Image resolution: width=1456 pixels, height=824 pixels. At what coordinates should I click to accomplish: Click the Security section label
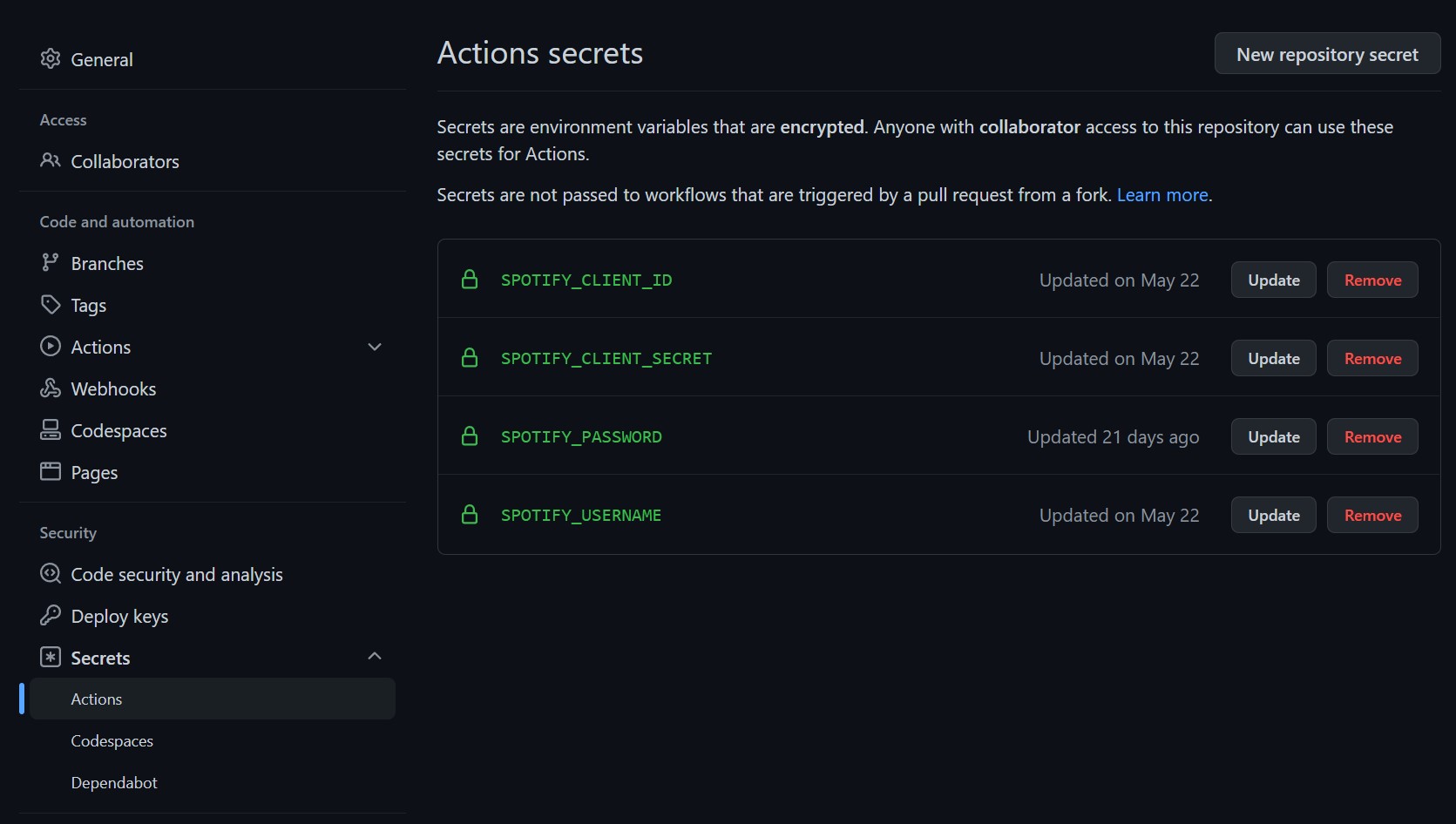(x=68, y=532)
